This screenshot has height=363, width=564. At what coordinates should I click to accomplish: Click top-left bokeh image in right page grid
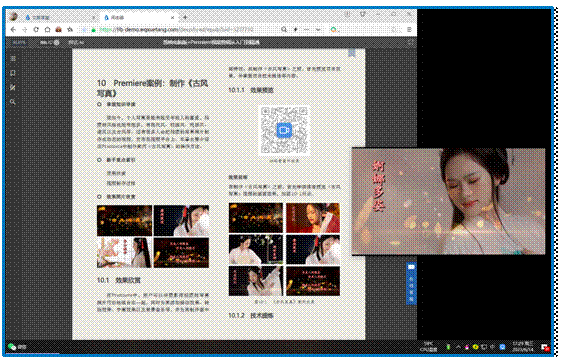click(256, 218)
